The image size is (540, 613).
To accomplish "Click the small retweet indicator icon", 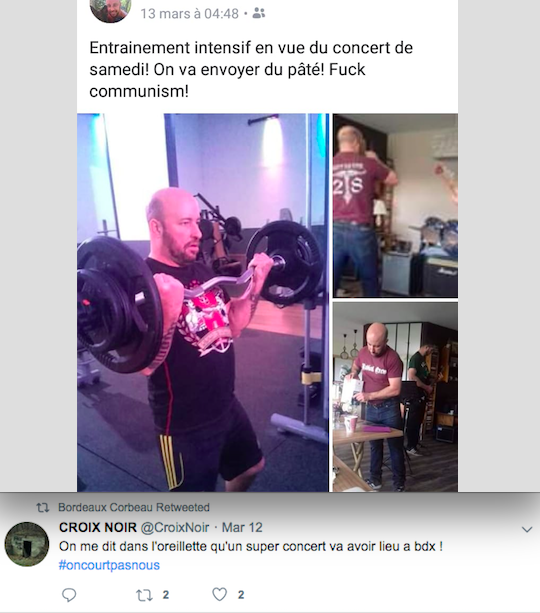I will pyautogui.click(x=43, y=507).
